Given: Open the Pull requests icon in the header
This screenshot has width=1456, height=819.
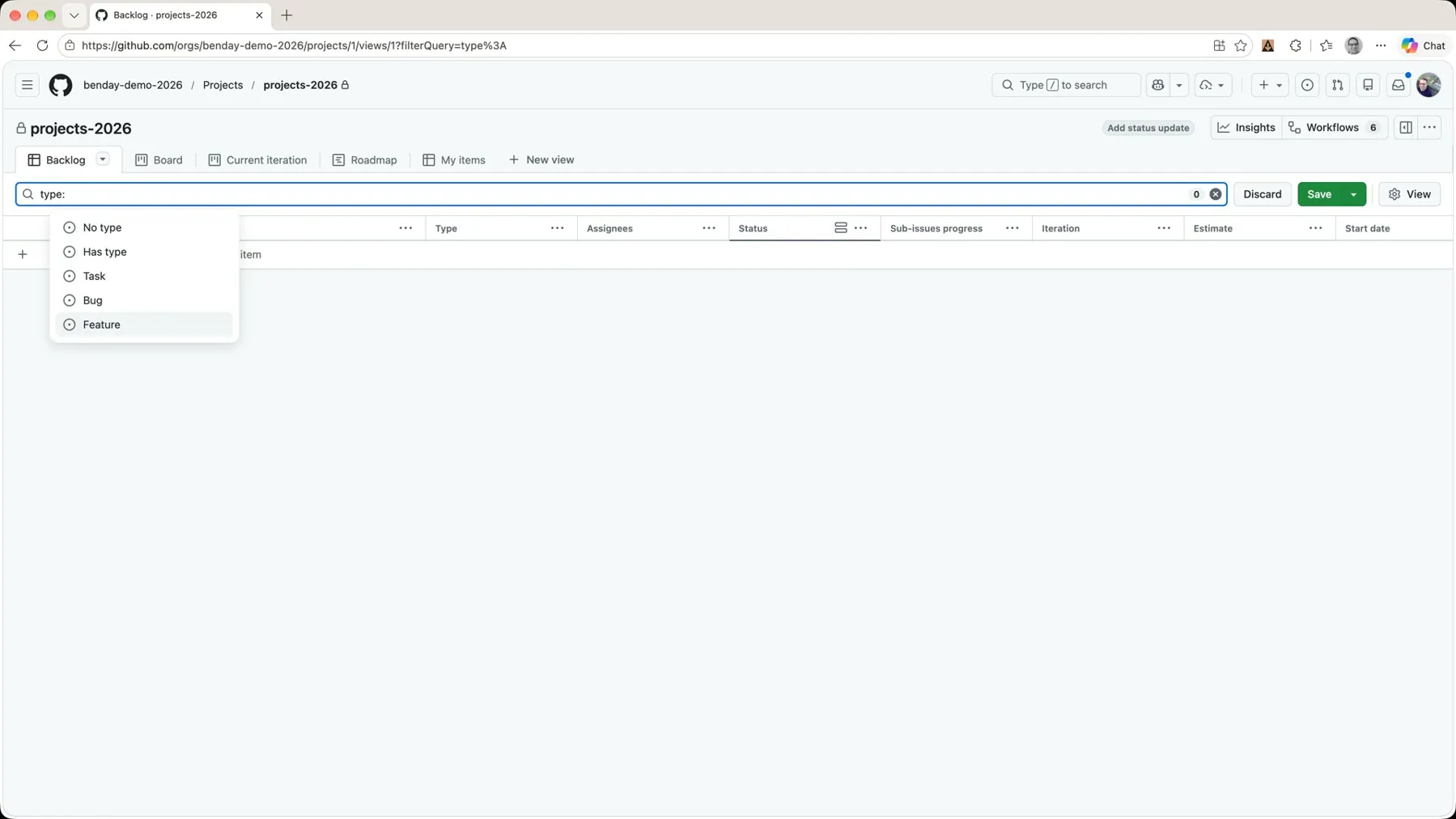Looking at the screenshot, I should (1338, 85).
